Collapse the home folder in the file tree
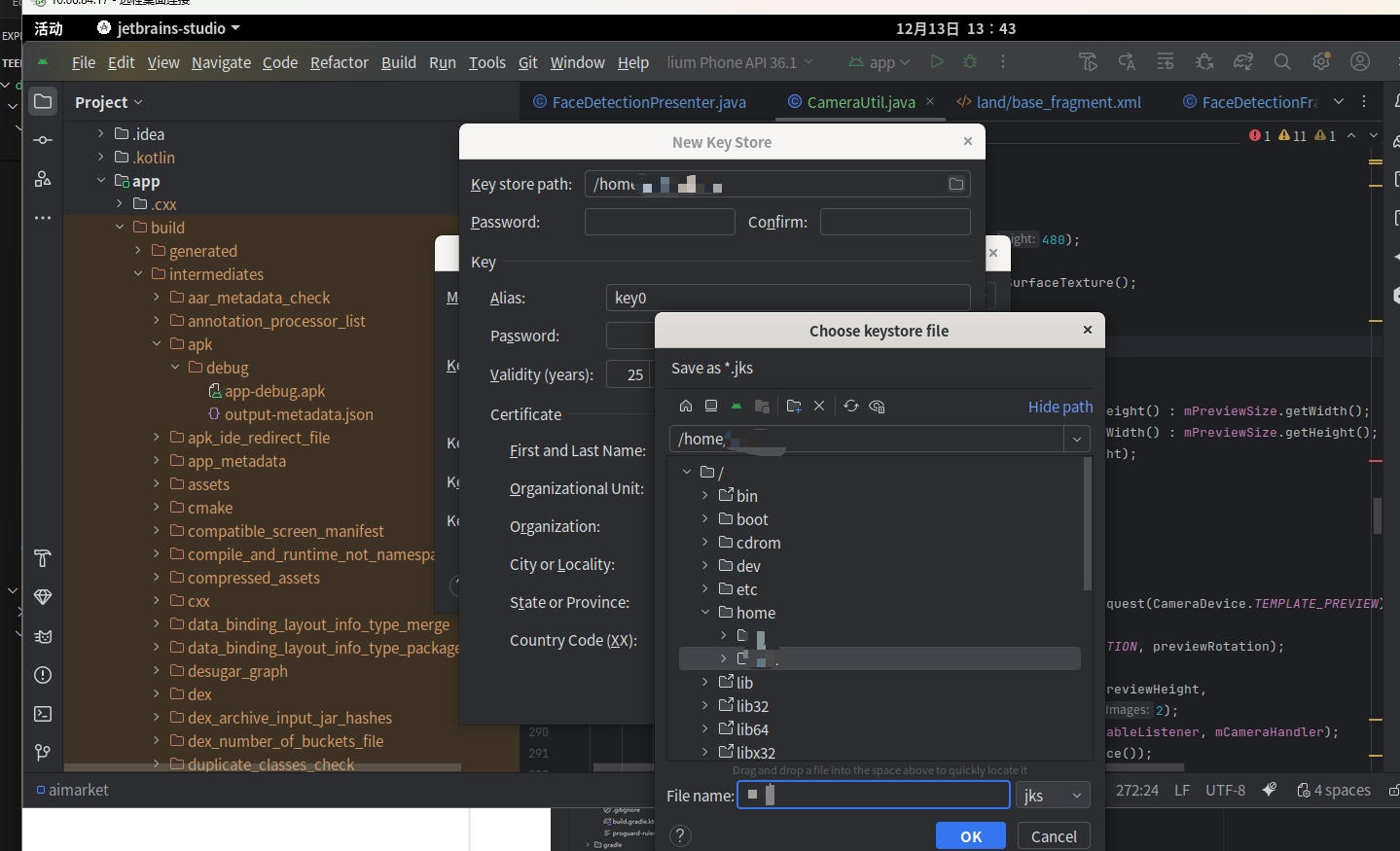Viewport: 1400px width, 851px height. click(x=703, y=613)
